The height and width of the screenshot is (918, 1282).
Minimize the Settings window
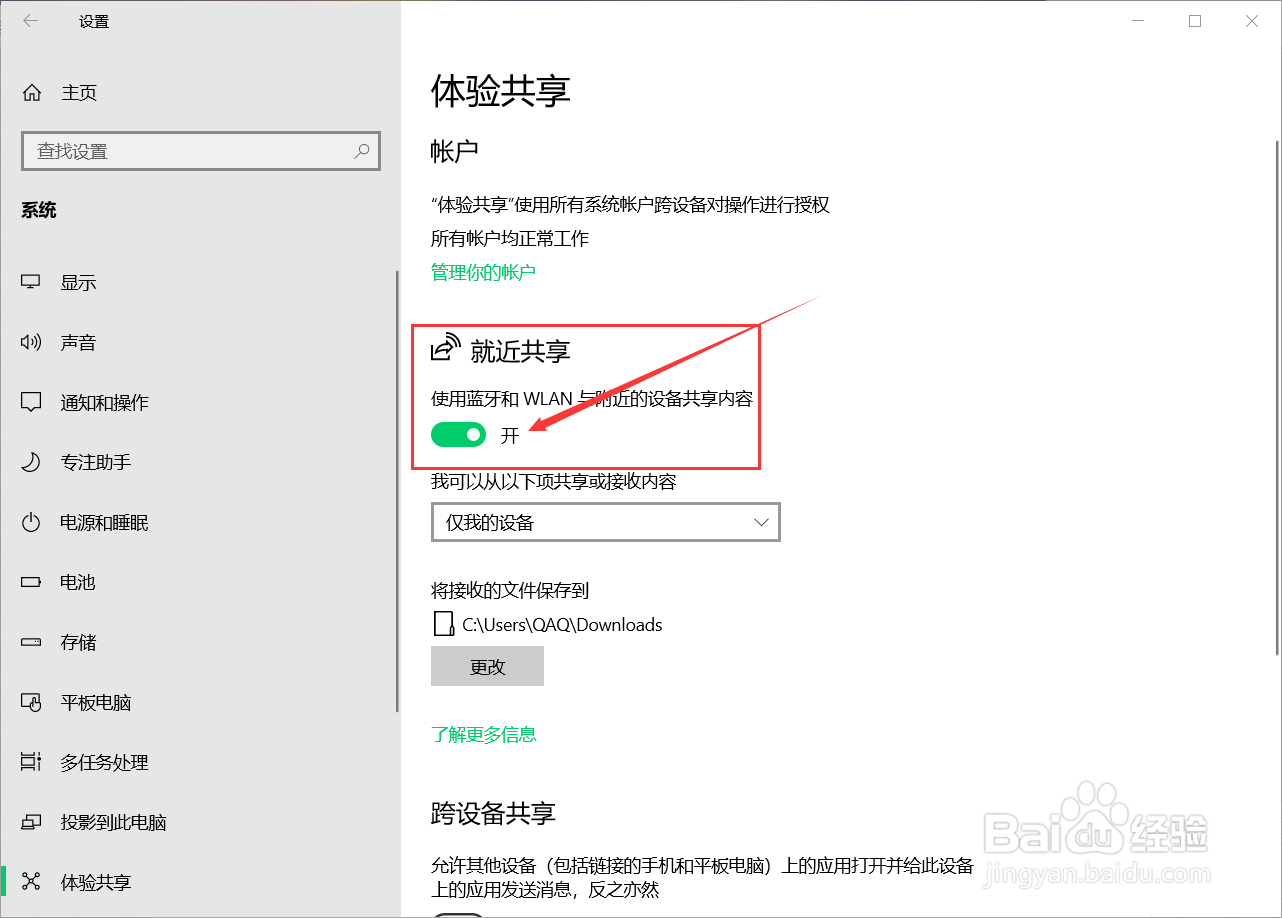(x=1137, y=21)
